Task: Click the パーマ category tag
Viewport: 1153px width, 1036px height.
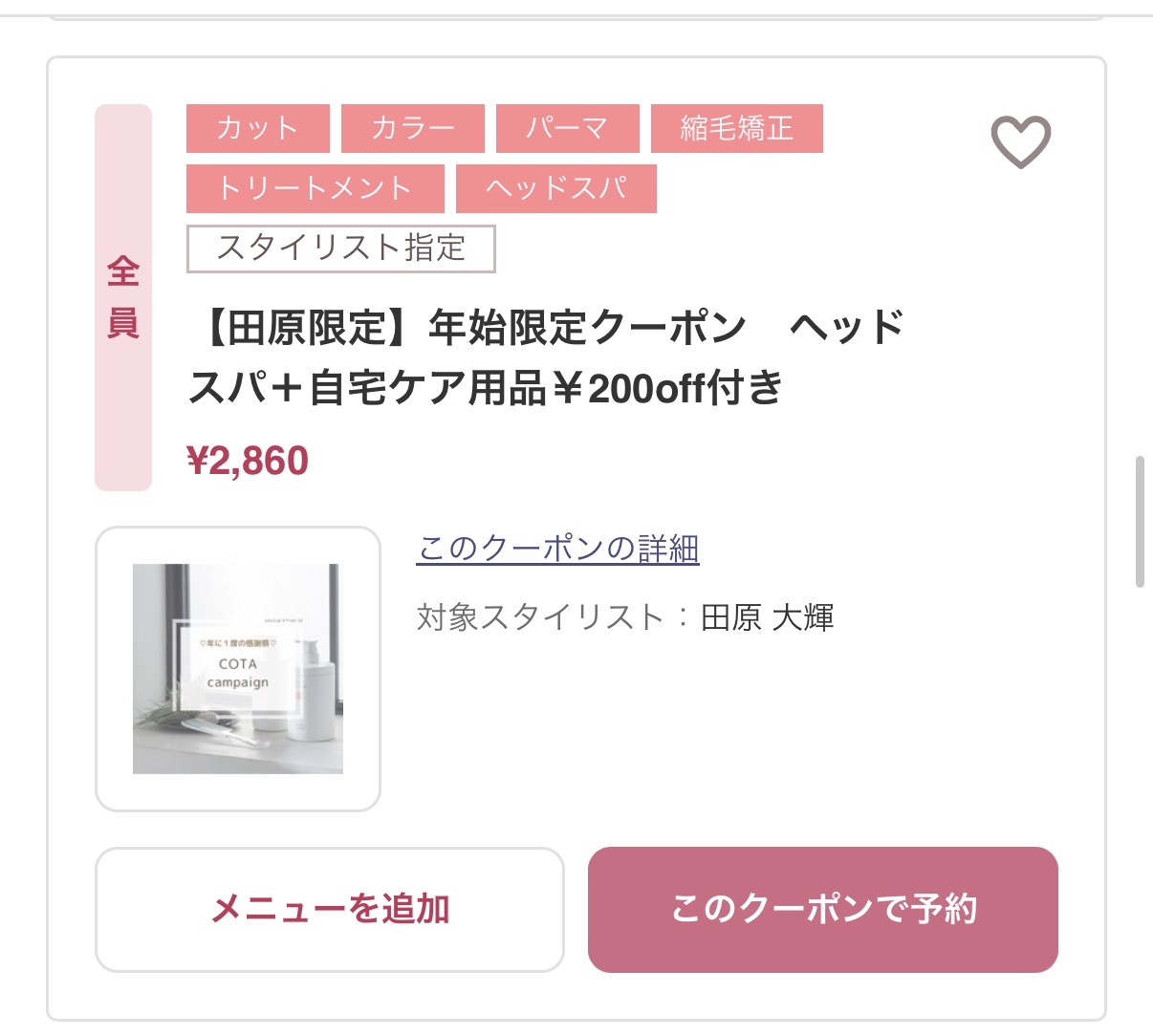Action: click(567, 128)
